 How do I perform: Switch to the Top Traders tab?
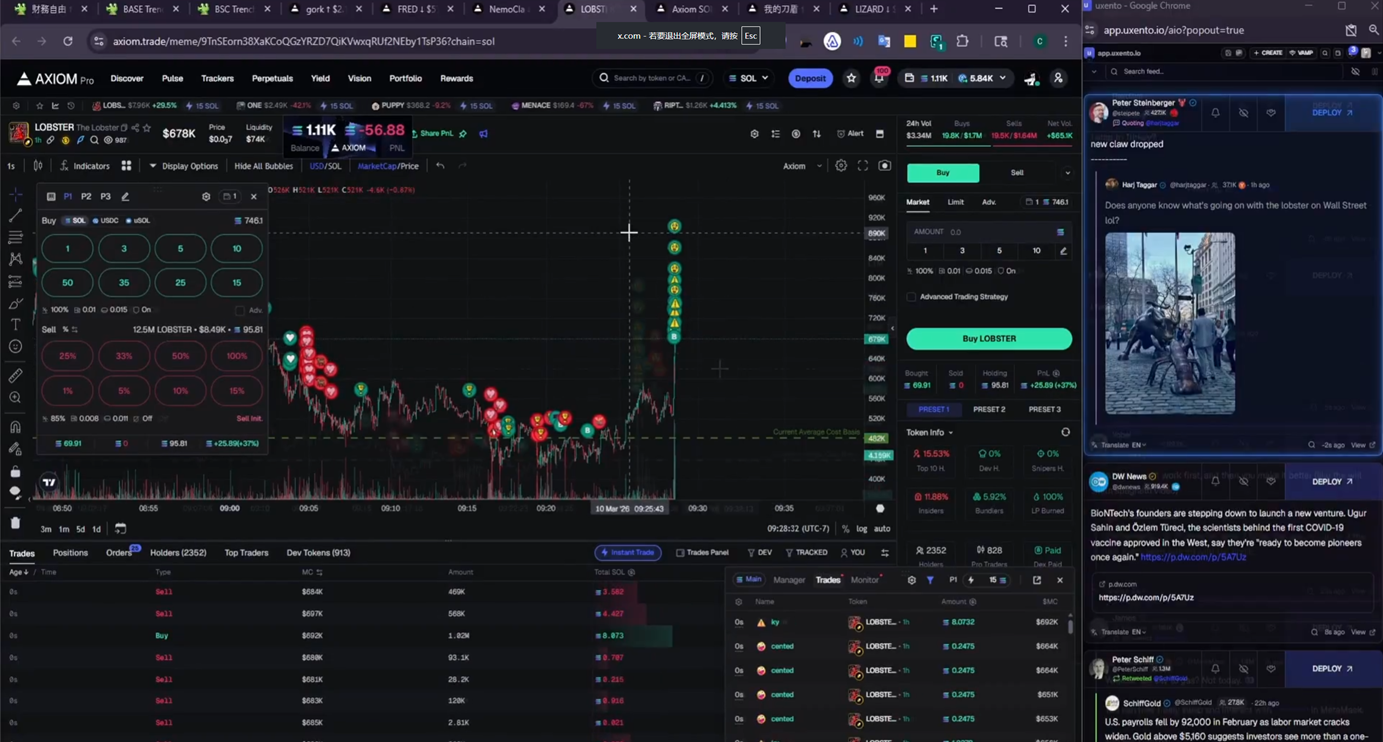click(246, 553)
